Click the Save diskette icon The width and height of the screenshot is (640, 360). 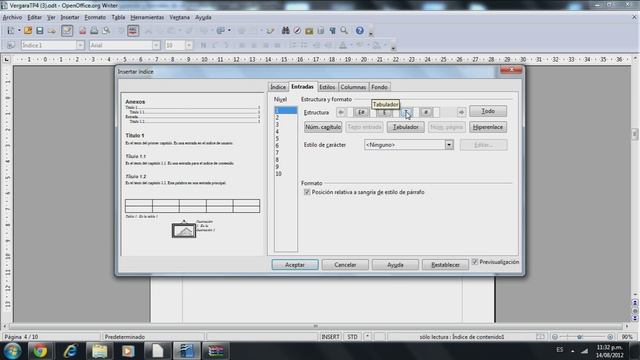click(x=40, y=31)
